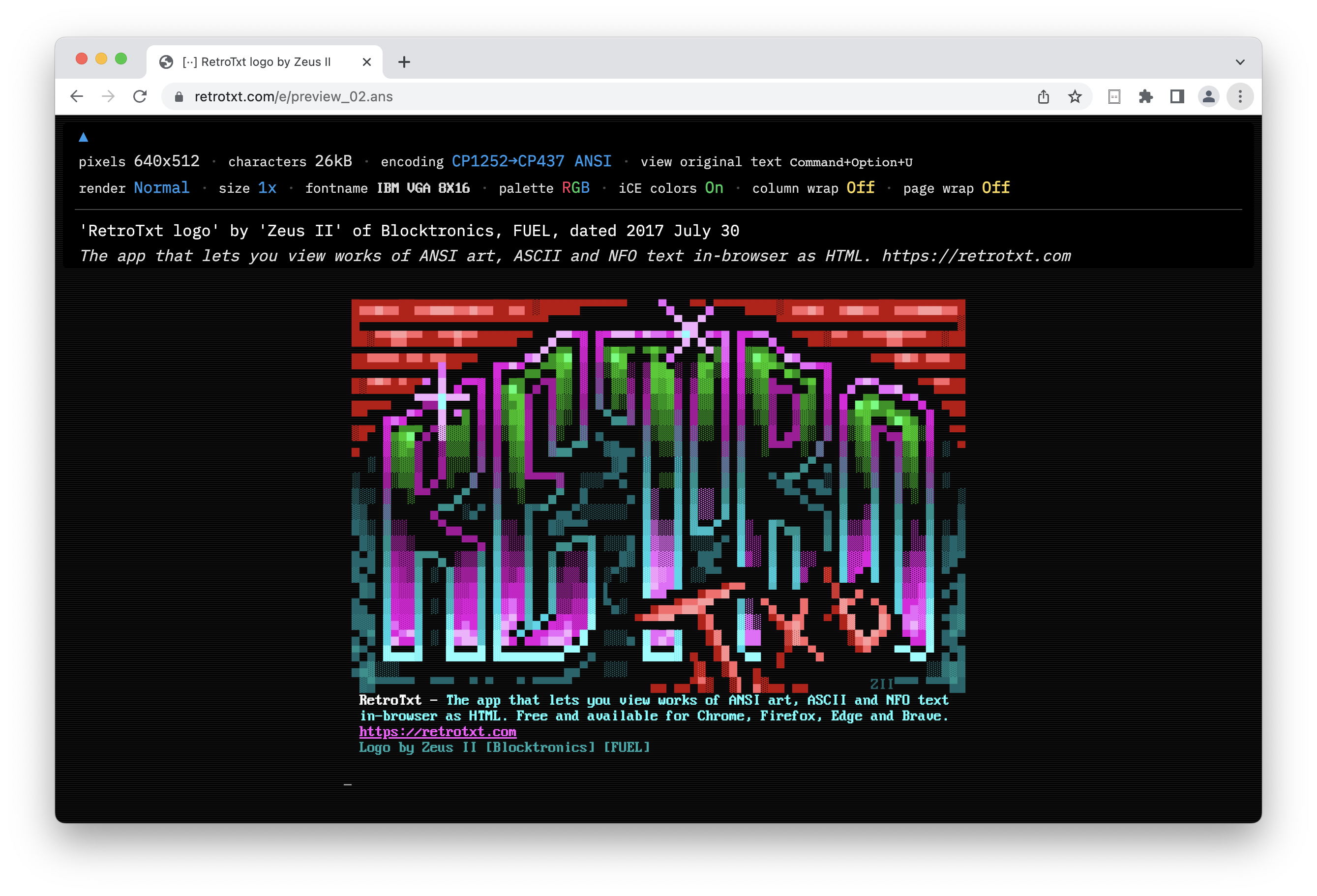Click 'Logo by Zeus II [Blocktronics] [FUEL]' text
Screen dimensions: 1317x896
coord(505,747)
